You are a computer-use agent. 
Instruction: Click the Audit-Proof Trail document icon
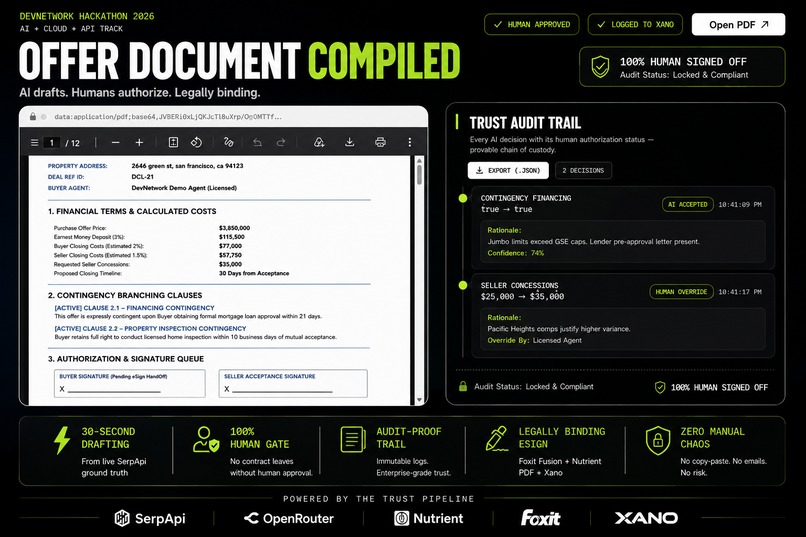(x=353, y=440)
